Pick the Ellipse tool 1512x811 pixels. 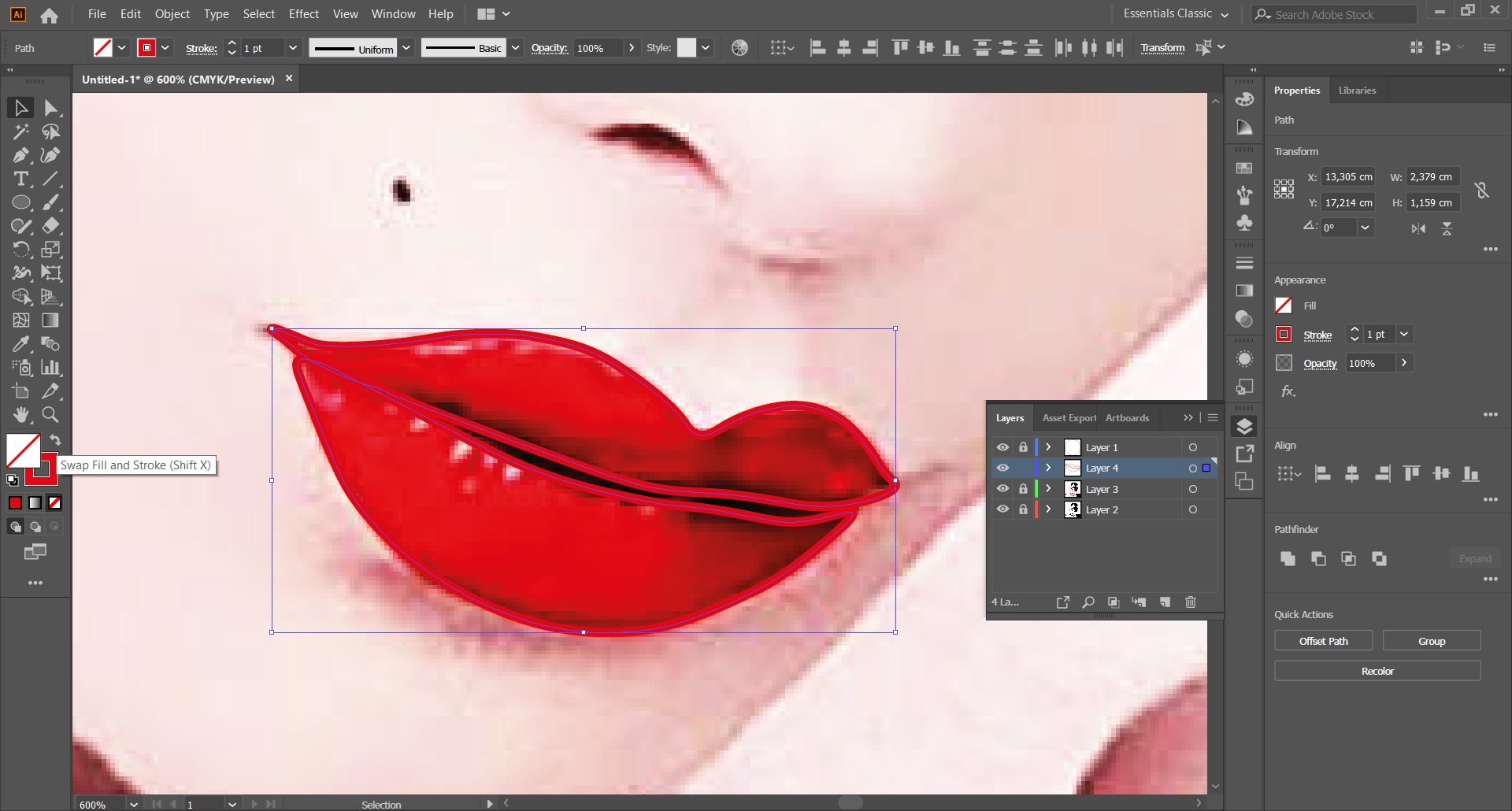click(20, 202)
